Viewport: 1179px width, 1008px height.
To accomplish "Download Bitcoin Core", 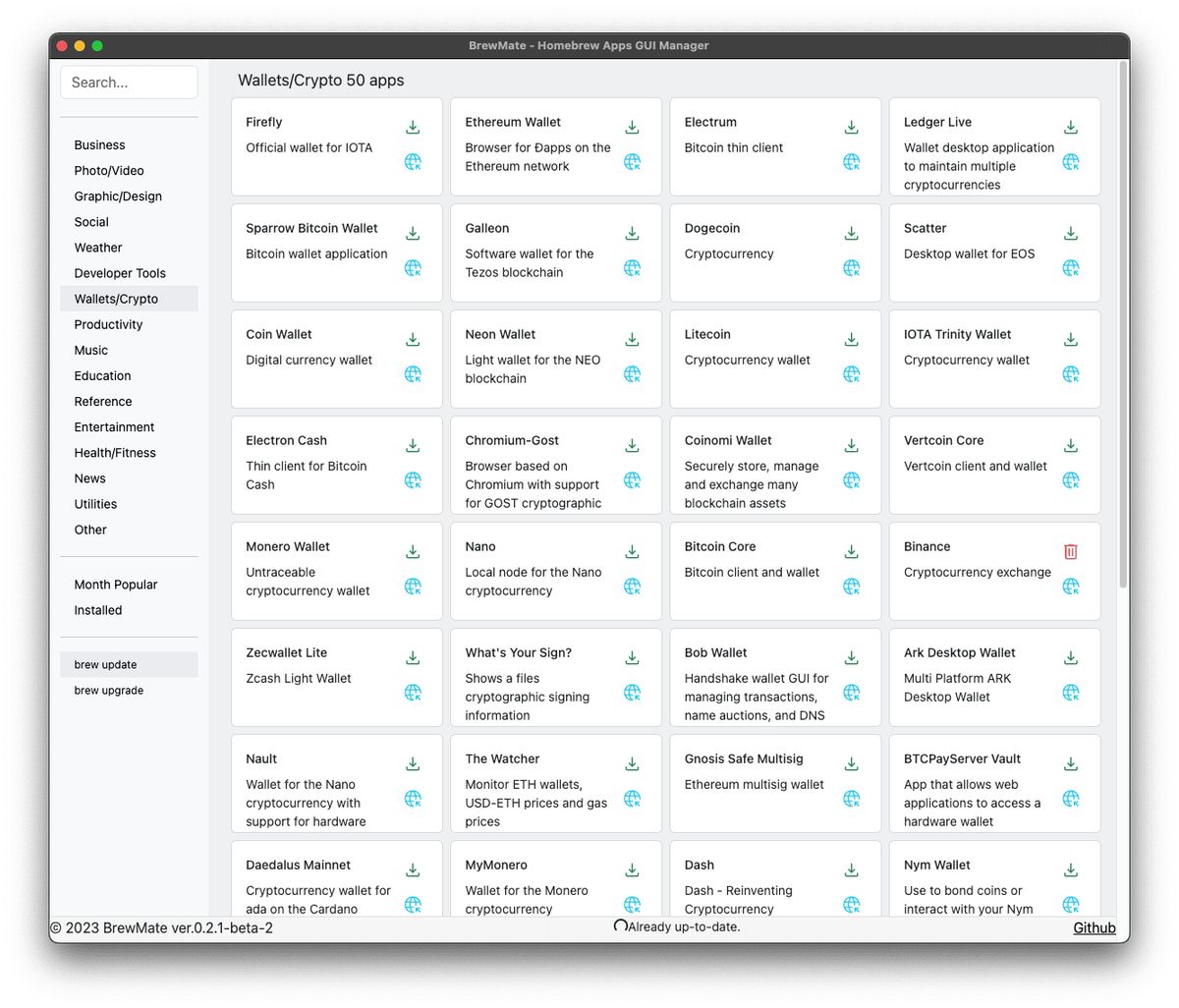I will [x=851, y=551].
